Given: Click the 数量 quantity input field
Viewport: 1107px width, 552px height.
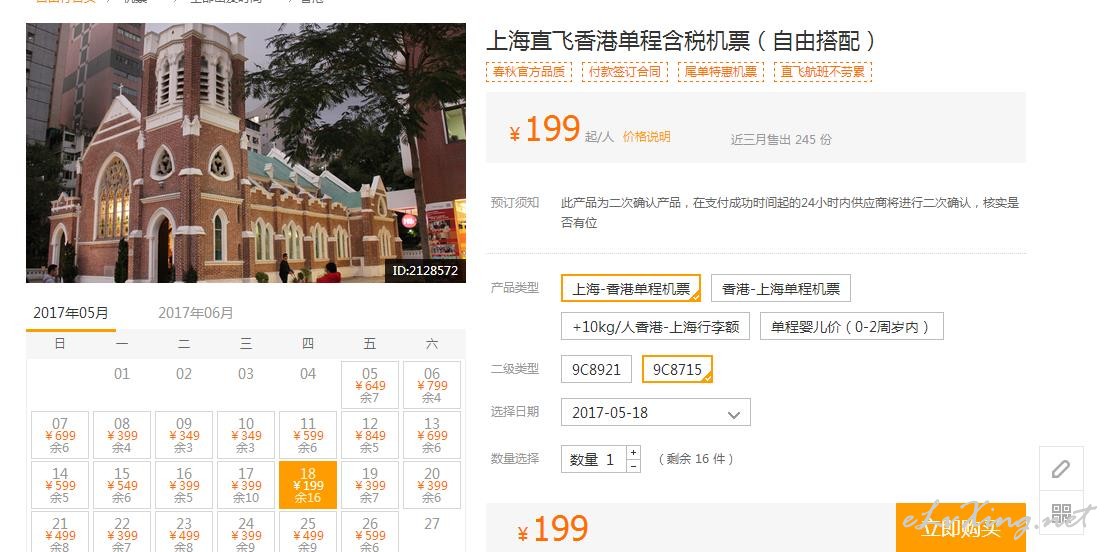Looking at the screenshot, I should click(594, 460).
